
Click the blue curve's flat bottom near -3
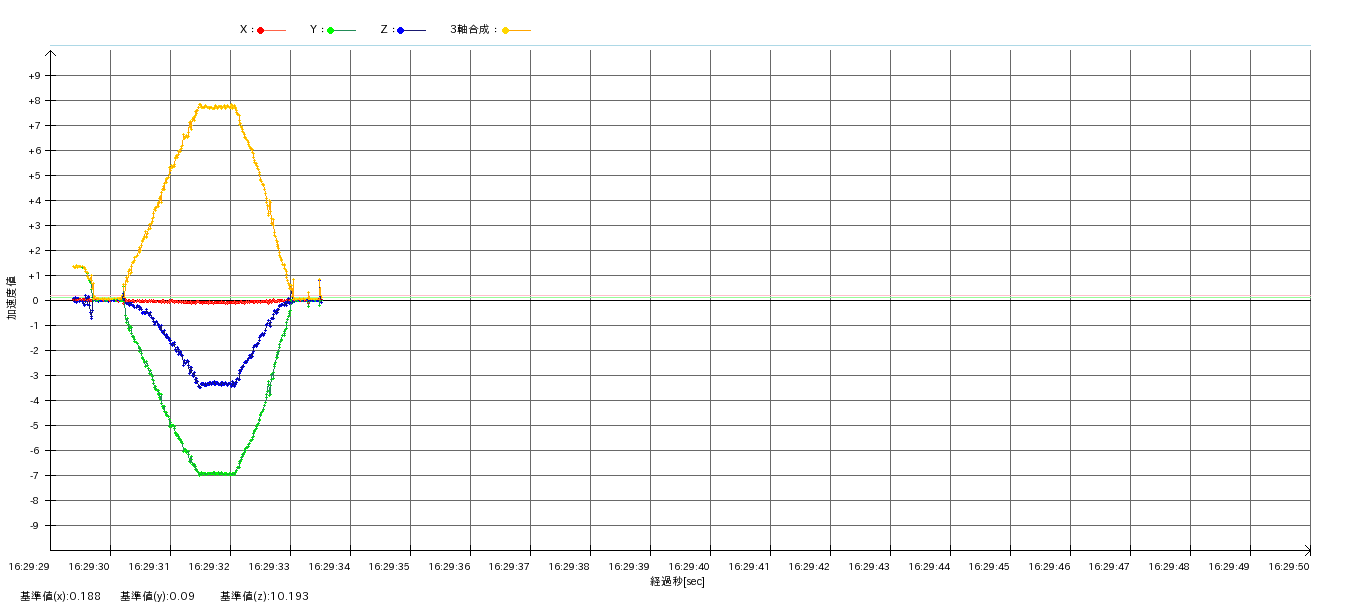tap(217, 383)
